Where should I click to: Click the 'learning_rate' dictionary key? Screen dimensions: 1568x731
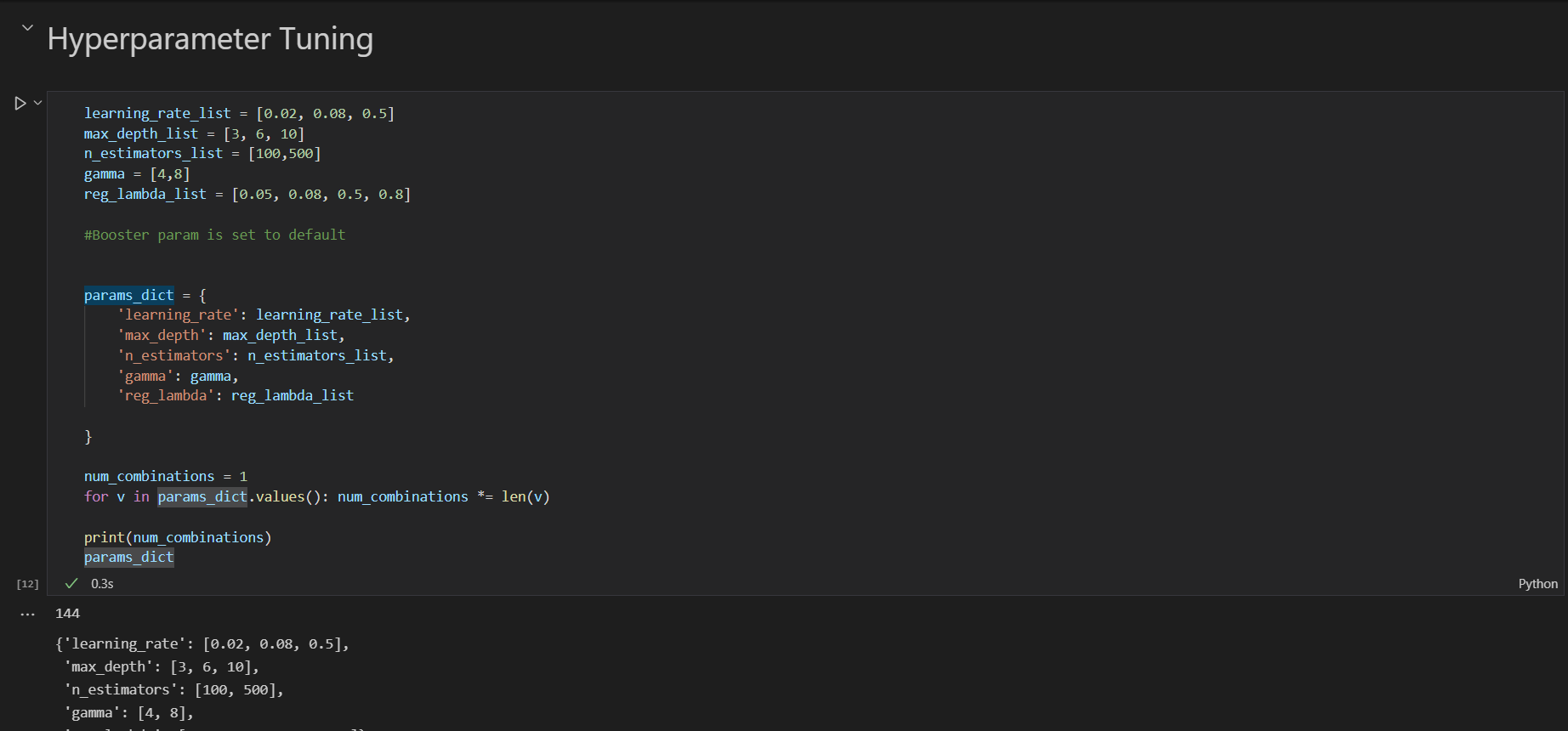coord(179,314)
